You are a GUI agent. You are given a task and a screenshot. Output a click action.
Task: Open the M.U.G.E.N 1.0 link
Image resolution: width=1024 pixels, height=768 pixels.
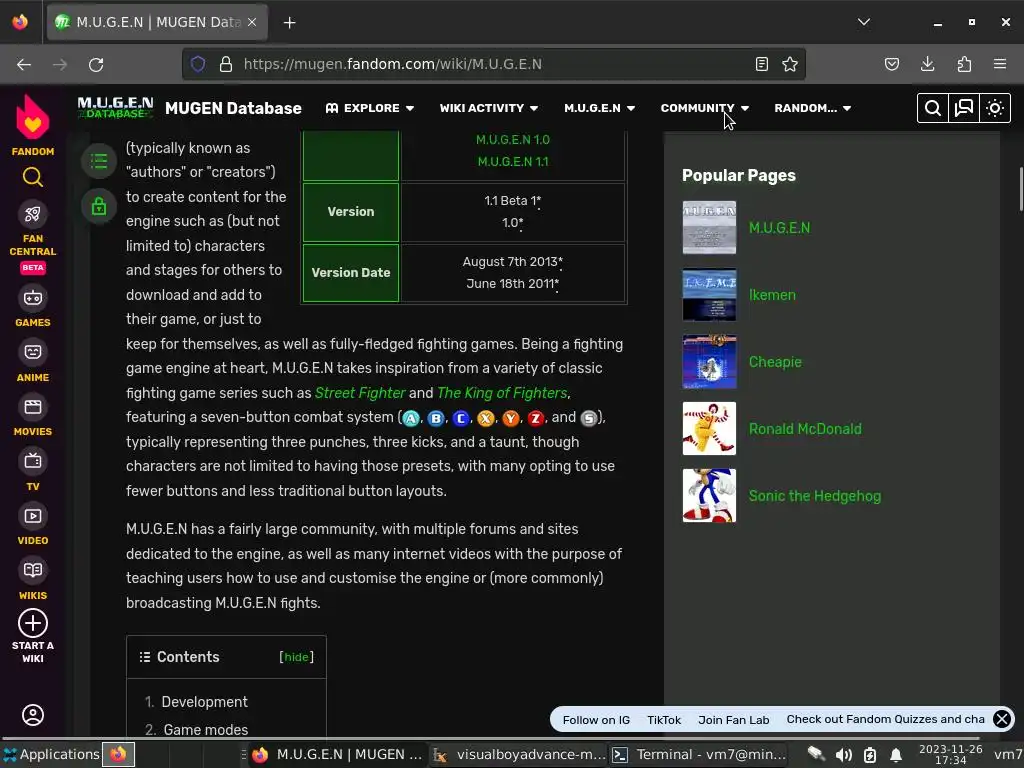513,140
